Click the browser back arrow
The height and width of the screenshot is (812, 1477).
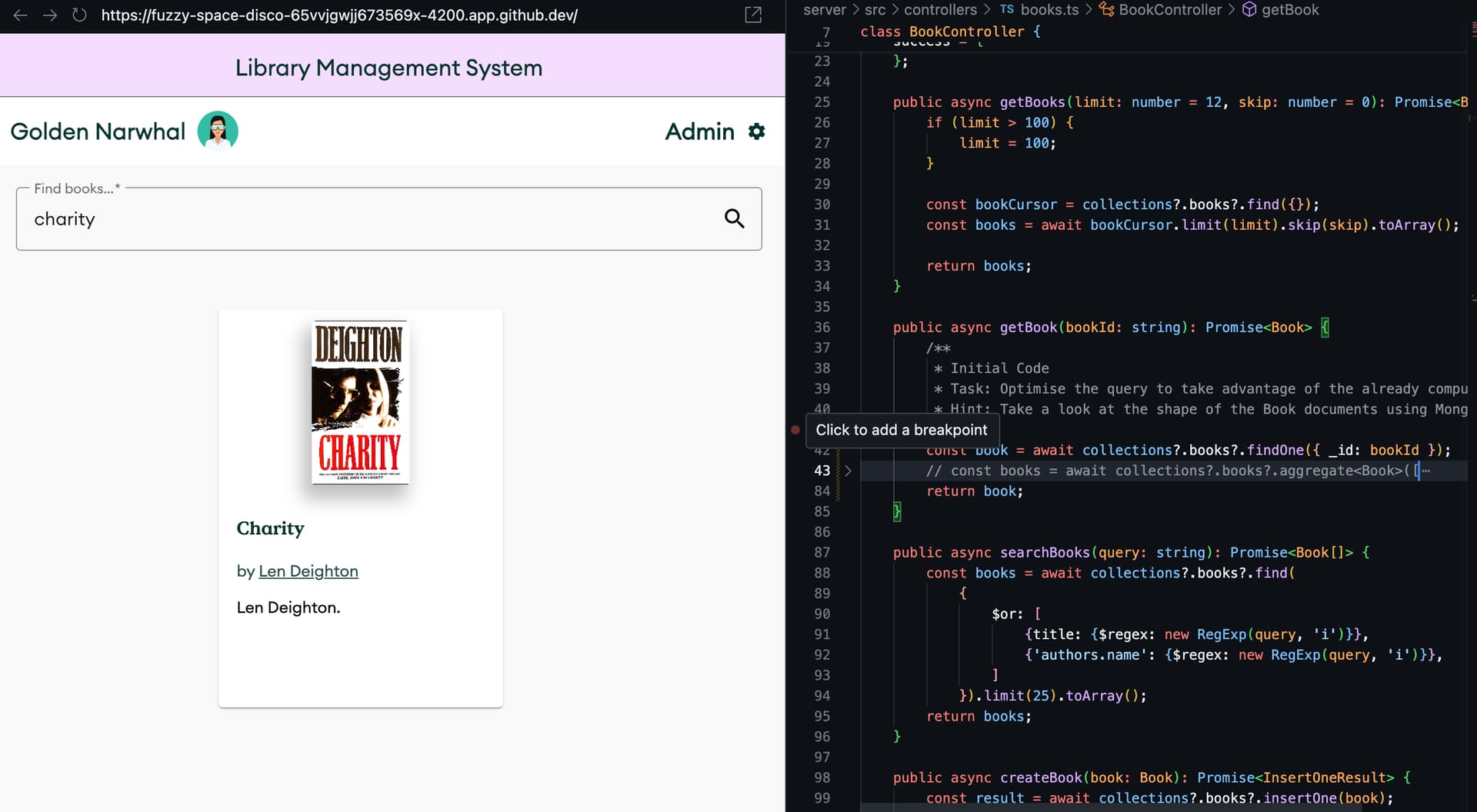point(21,15)
